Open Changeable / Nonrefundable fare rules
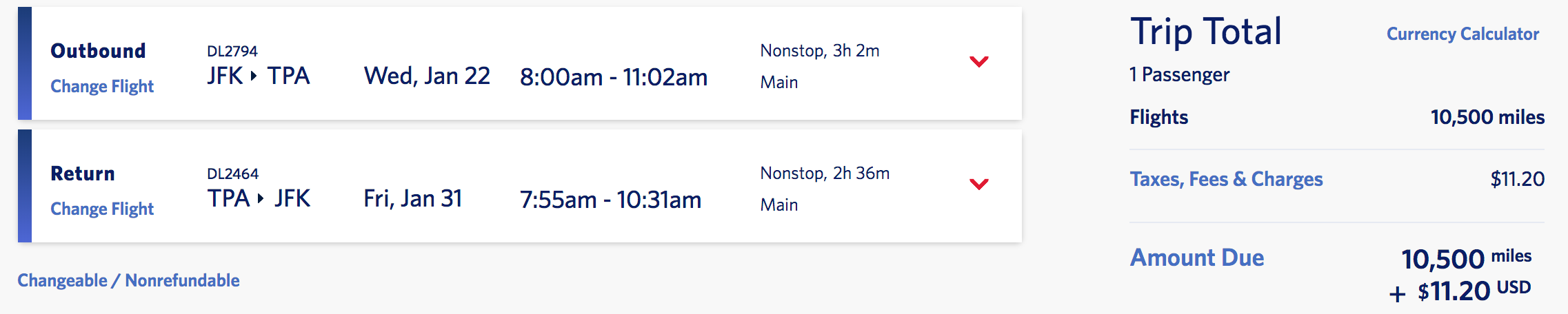This screenshot has height=314, width=1568. pos(128,281)
